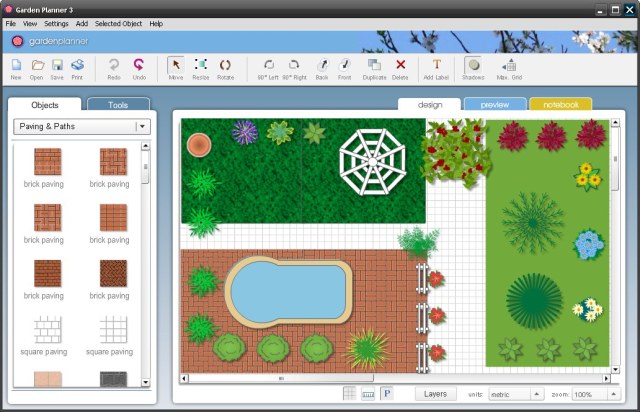Click the canvas scroll-left arrow
This screenshot has height=412, width=640.
pos(184,379)
